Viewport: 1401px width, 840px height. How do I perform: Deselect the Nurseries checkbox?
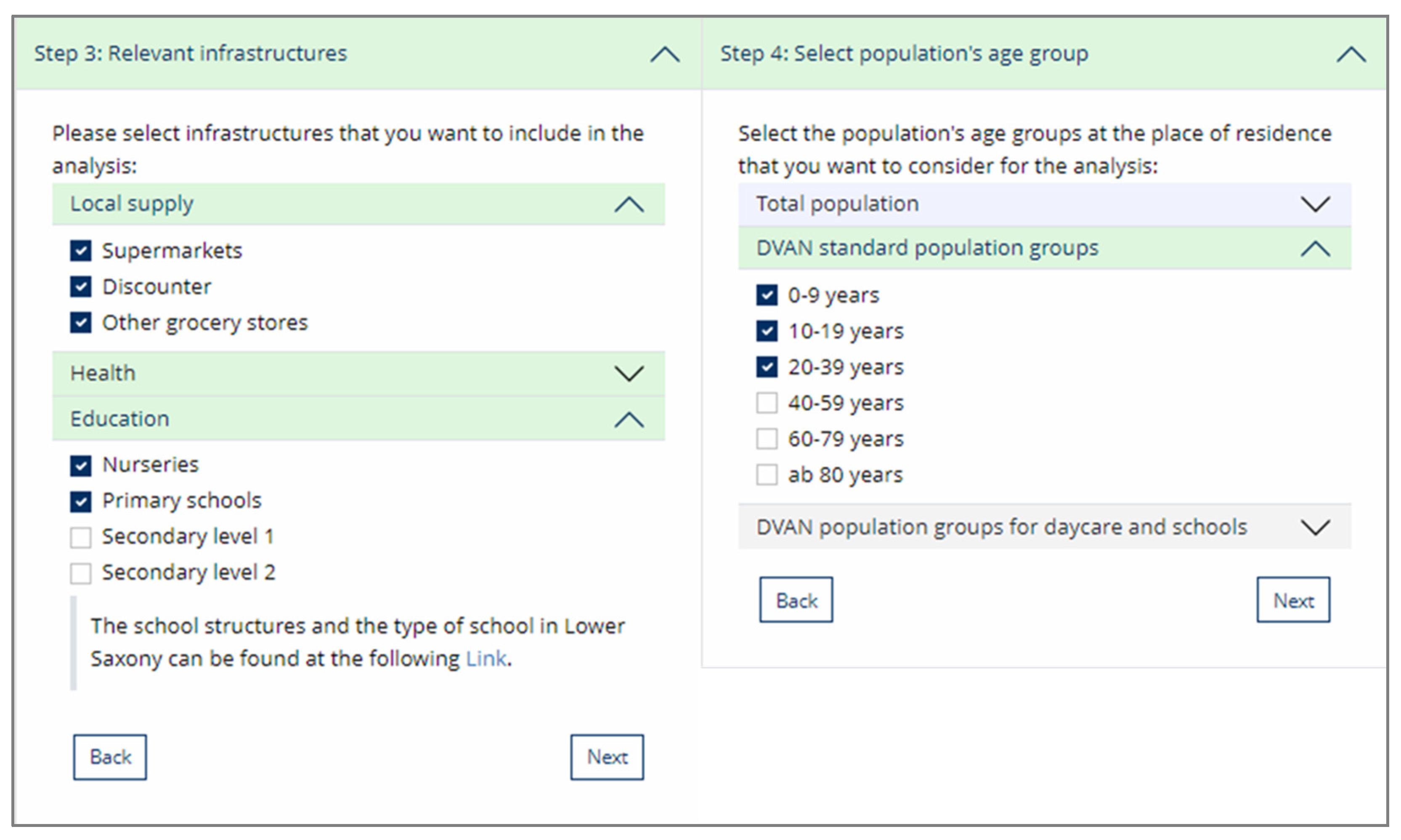(81, 465)
